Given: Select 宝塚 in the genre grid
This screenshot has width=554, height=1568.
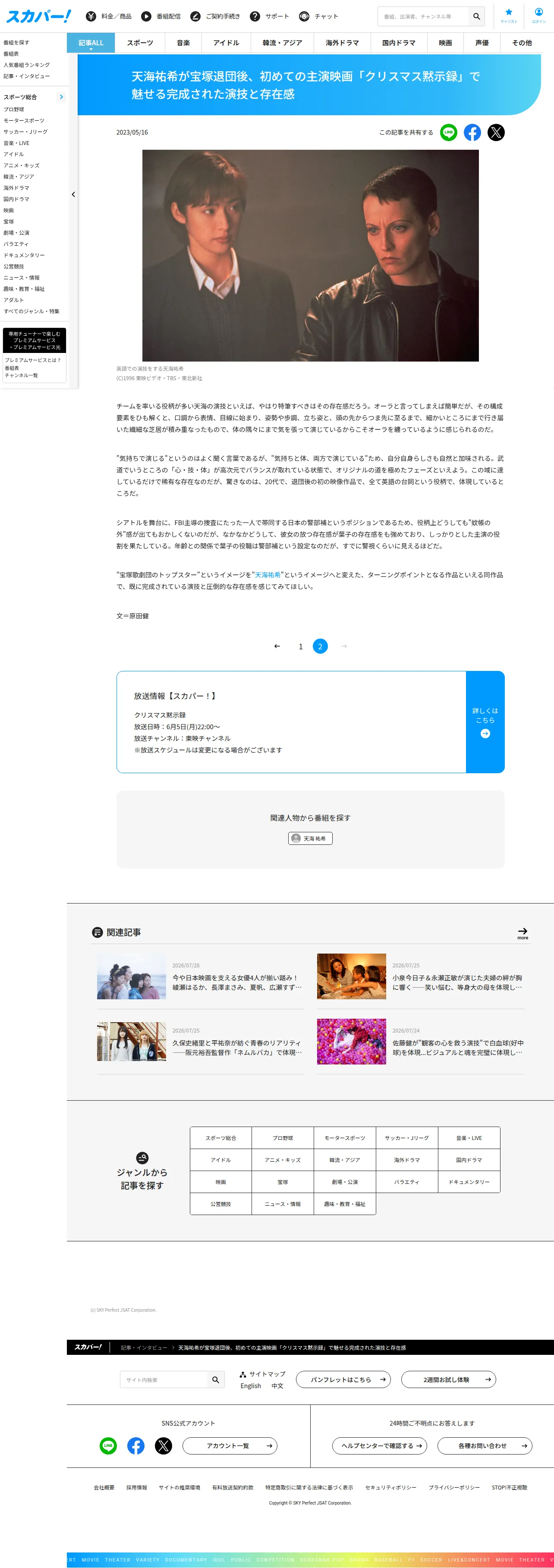Looking at the screenshot, I should [x=283, y=1181].
